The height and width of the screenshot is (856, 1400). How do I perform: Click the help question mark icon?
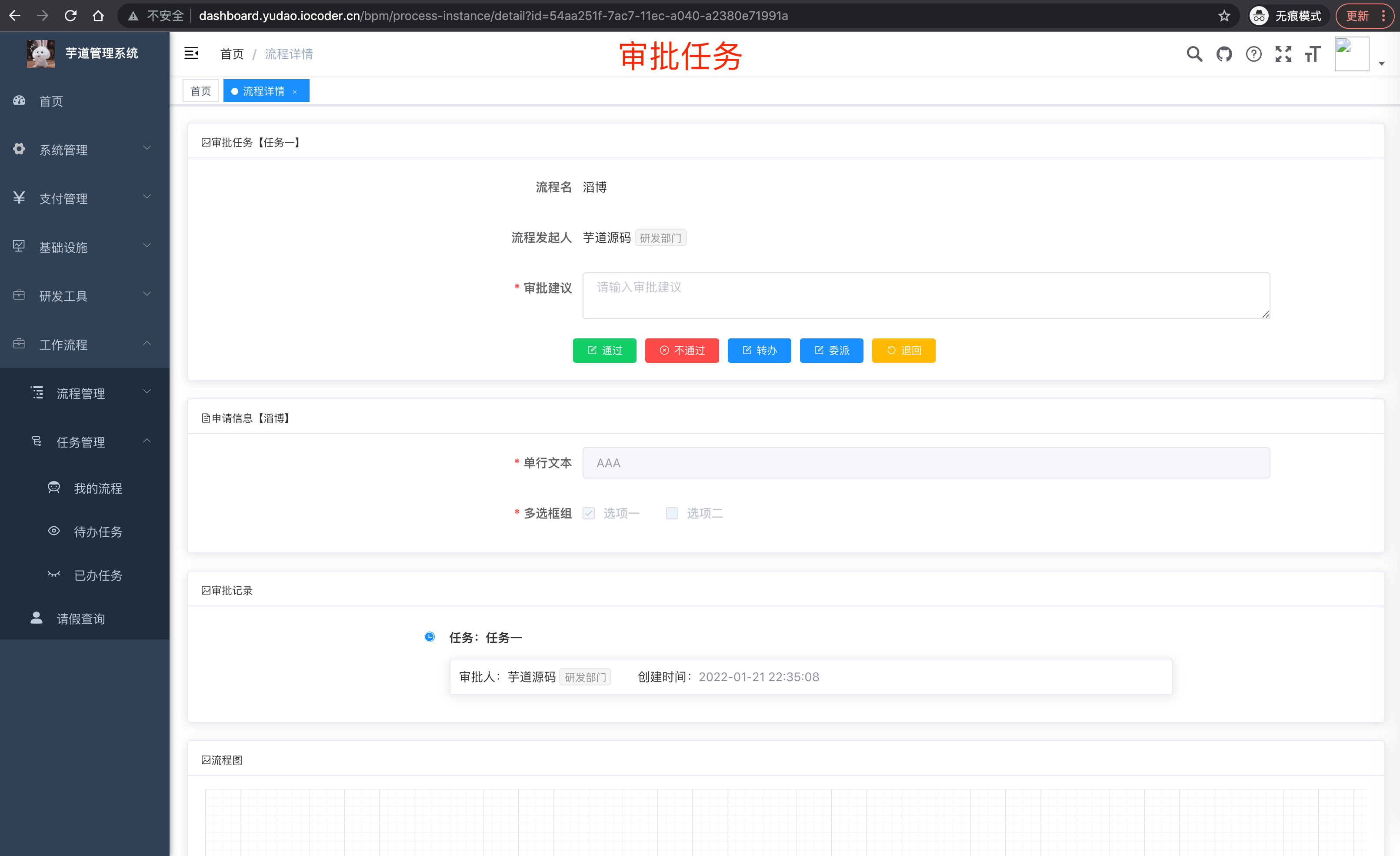coord(1254,54)
